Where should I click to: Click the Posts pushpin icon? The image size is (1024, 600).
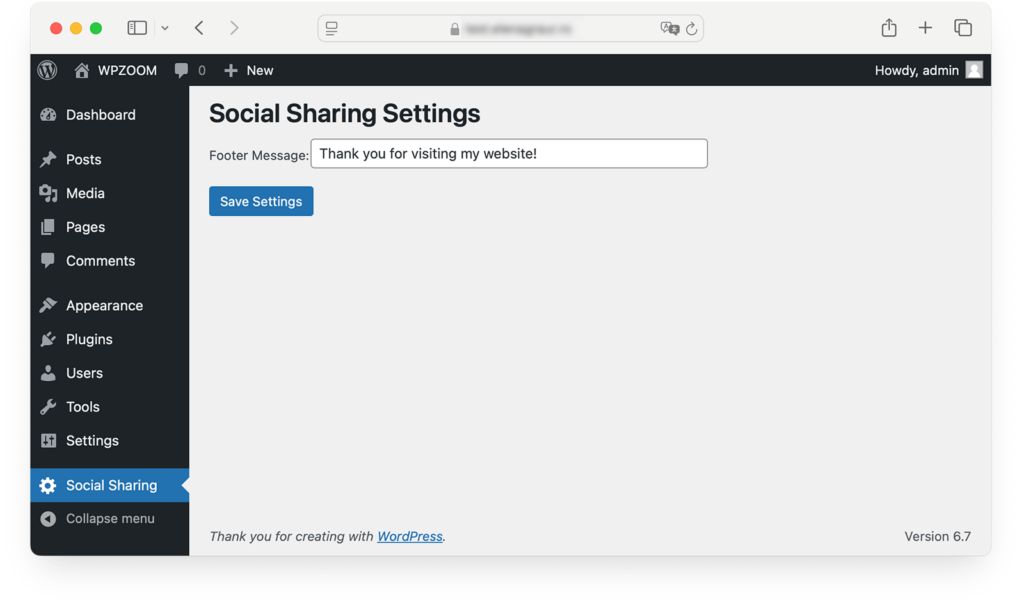pyautogui.click(x=48, y=159)
